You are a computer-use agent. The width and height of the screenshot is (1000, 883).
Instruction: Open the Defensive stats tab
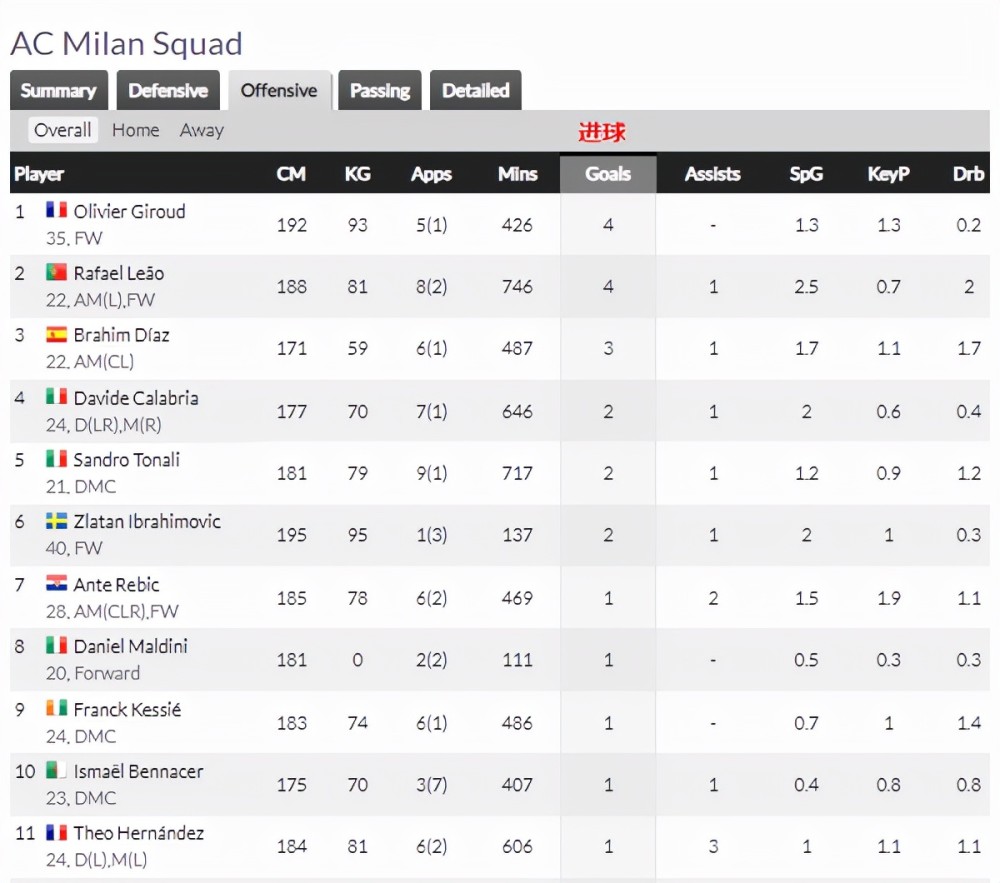[168, 91]
